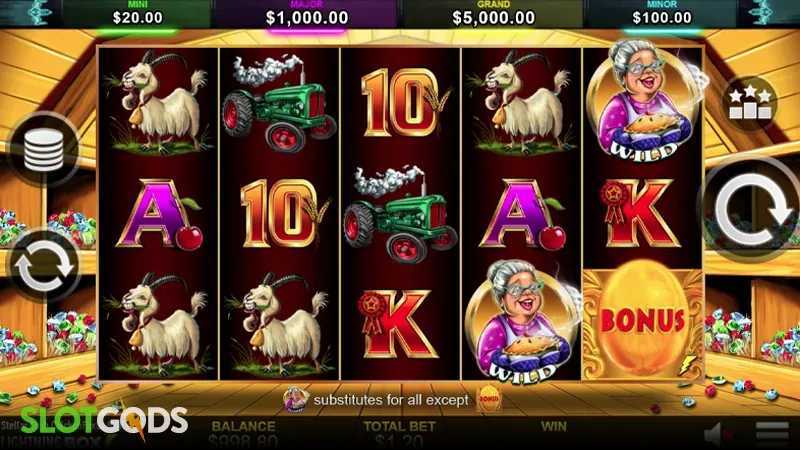Viewport: 800px width, 450px height.
Task: Click the green tractor on the middle reel
Action: tap(401, 214)
